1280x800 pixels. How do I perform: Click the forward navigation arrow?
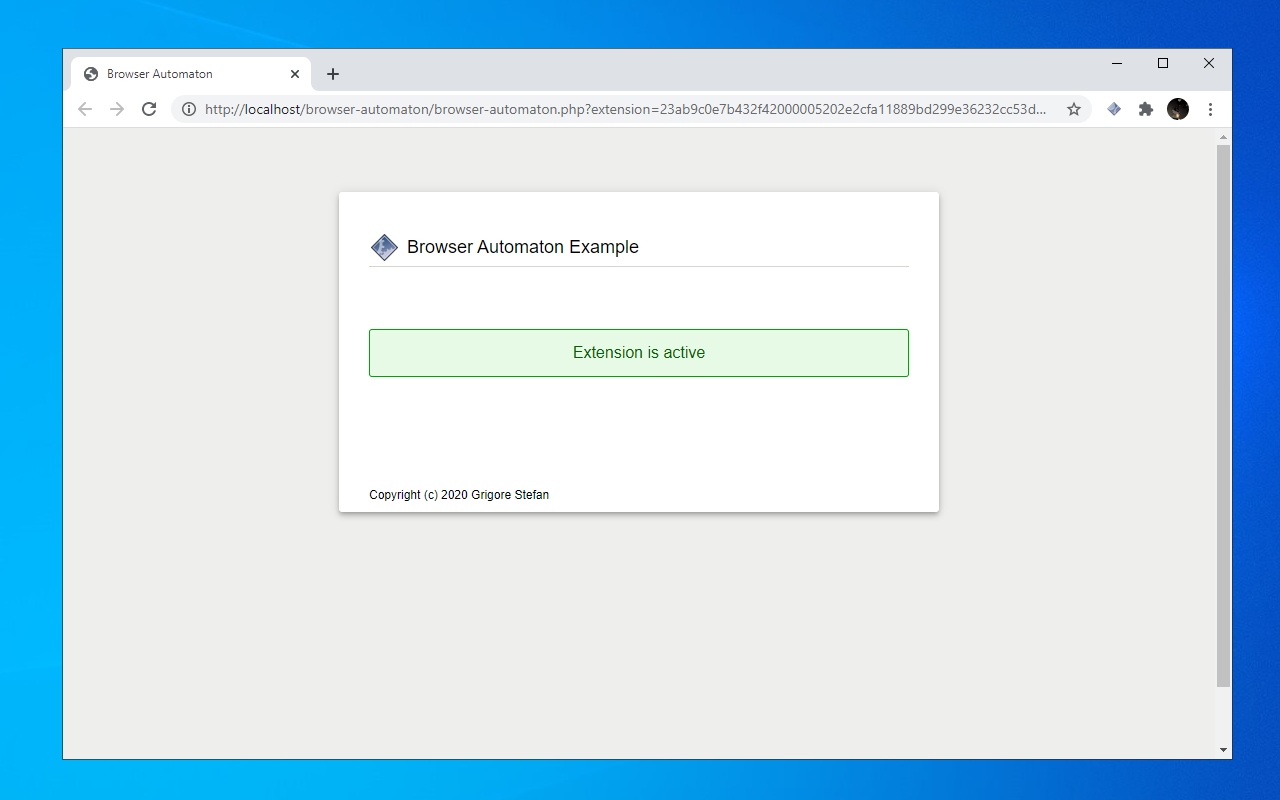(117, 109)
